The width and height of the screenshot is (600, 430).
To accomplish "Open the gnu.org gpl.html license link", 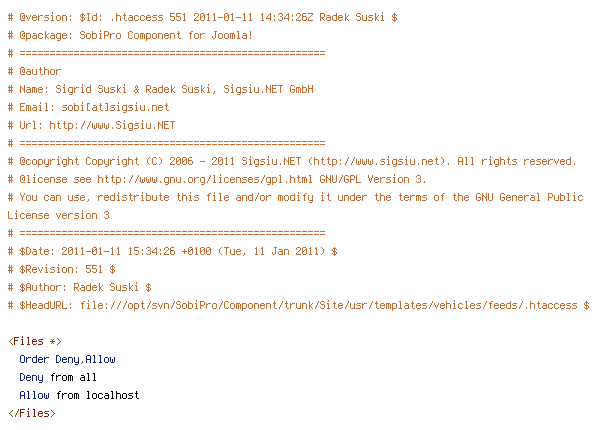I will [205, 179].
